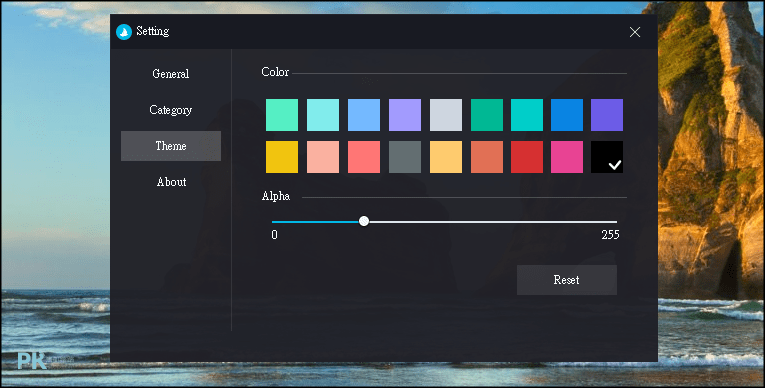Click the blue filled slider portion
The image size is (765, 388).
(x=315, y=222)
